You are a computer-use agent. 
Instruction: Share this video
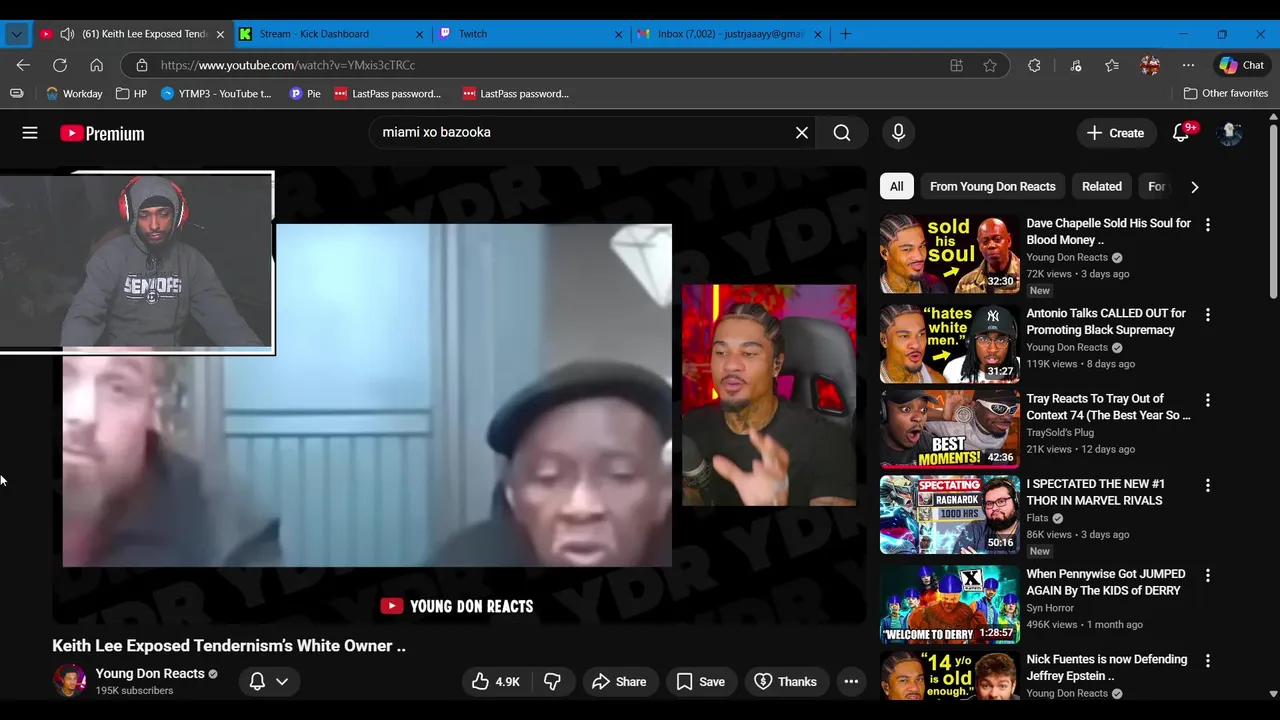click(x=620, y=681)
